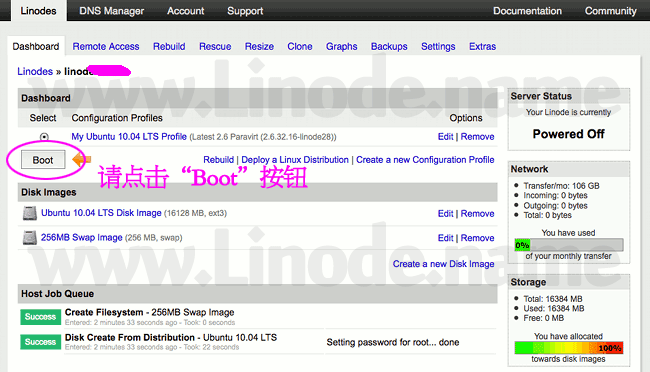Open the Rescue tab
The image size is (650, 372).
215,46
